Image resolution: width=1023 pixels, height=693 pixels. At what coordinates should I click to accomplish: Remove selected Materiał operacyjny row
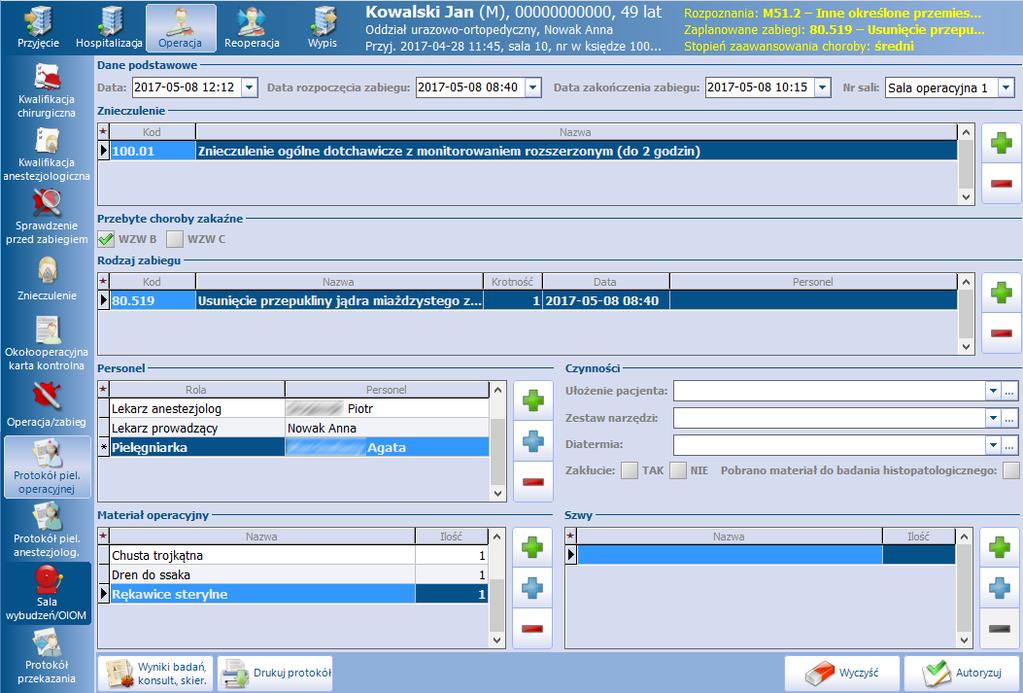click(x=532, y=629)
